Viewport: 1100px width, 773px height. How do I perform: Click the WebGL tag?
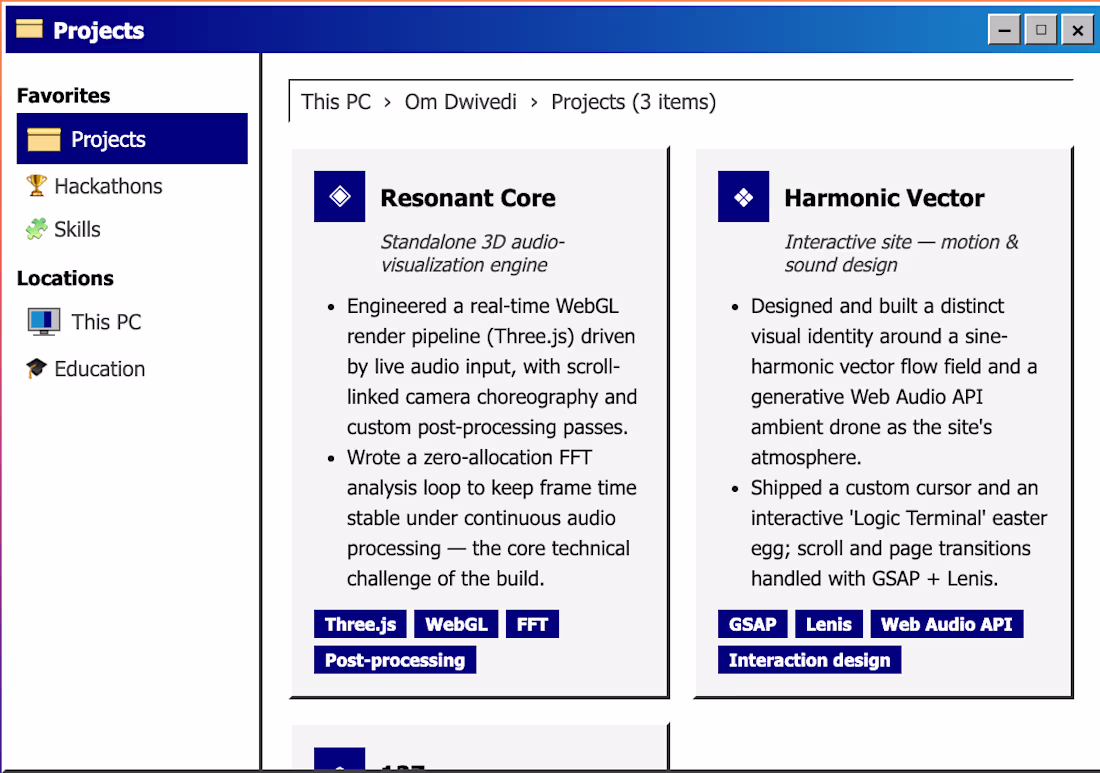pos(456,624)
